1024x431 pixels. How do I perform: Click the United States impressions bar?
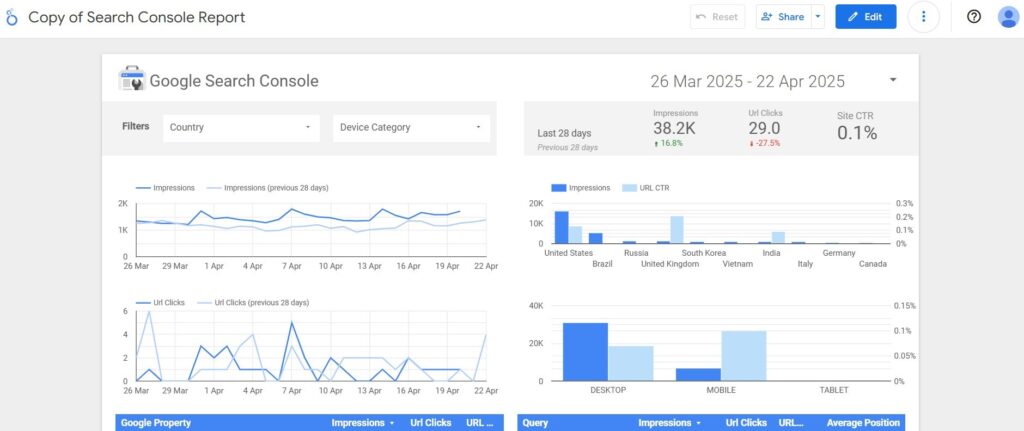click(562, 227)
